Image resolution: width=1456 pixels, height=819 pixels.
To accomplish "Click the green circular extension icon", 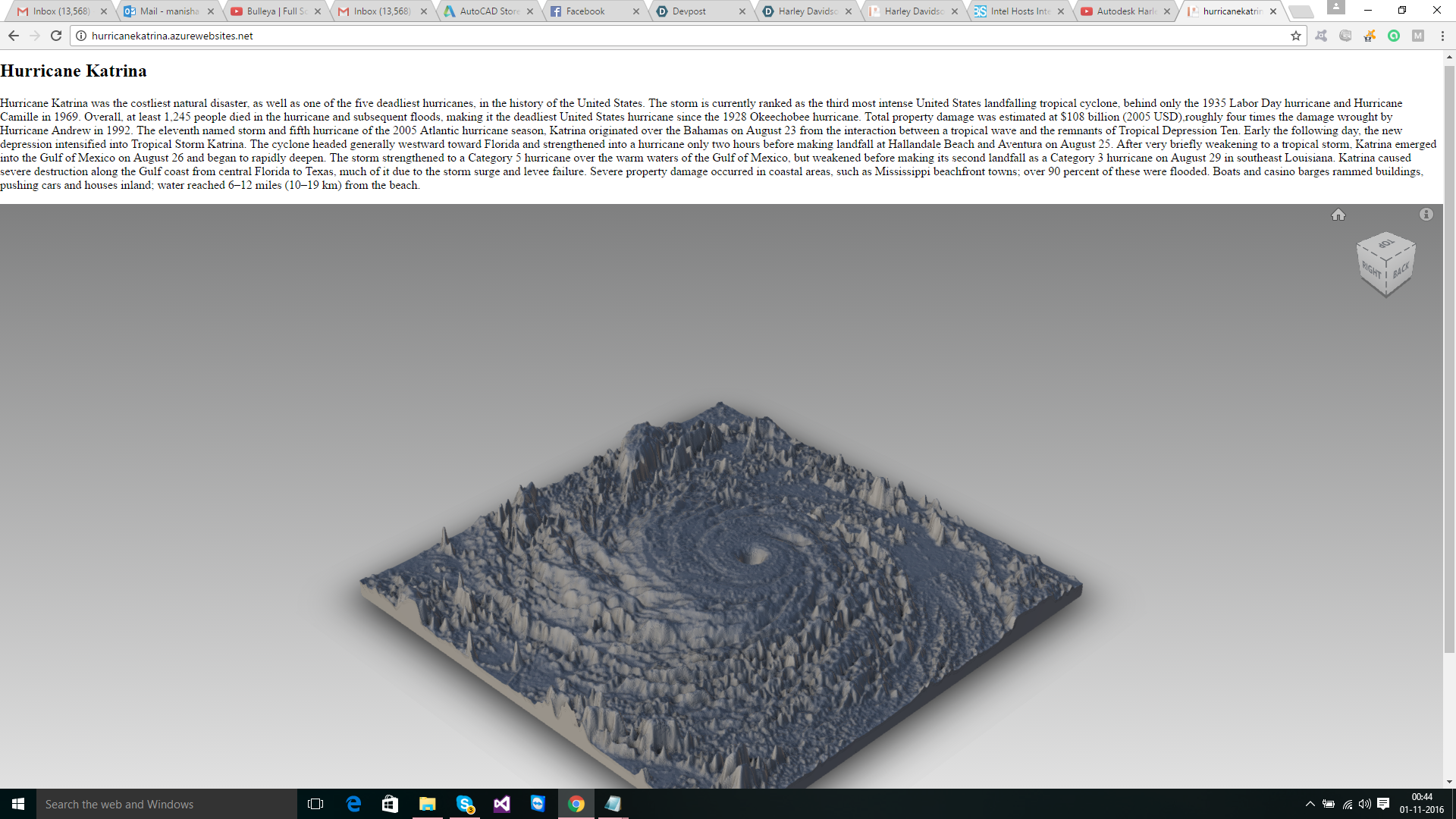I will (1394, 36).
